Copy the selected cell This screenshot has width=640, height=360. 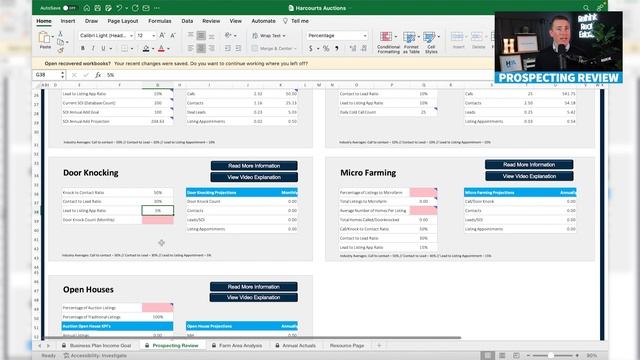click(x=60, y=42)
